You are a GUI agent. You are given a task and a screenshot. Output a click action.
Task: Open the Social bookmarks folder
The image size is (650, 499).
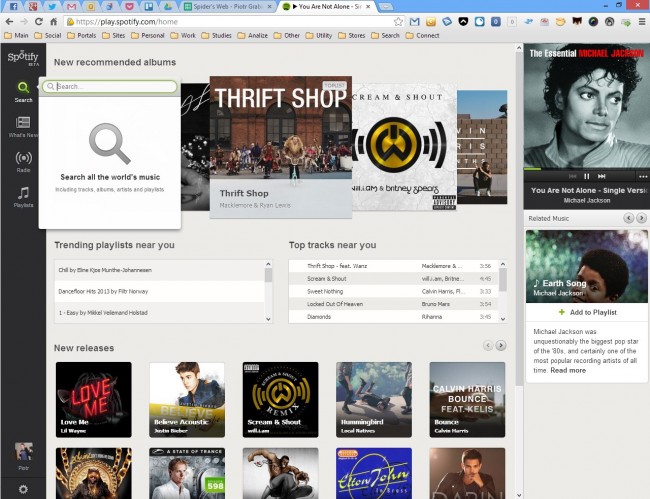click(x=48, y=36)
